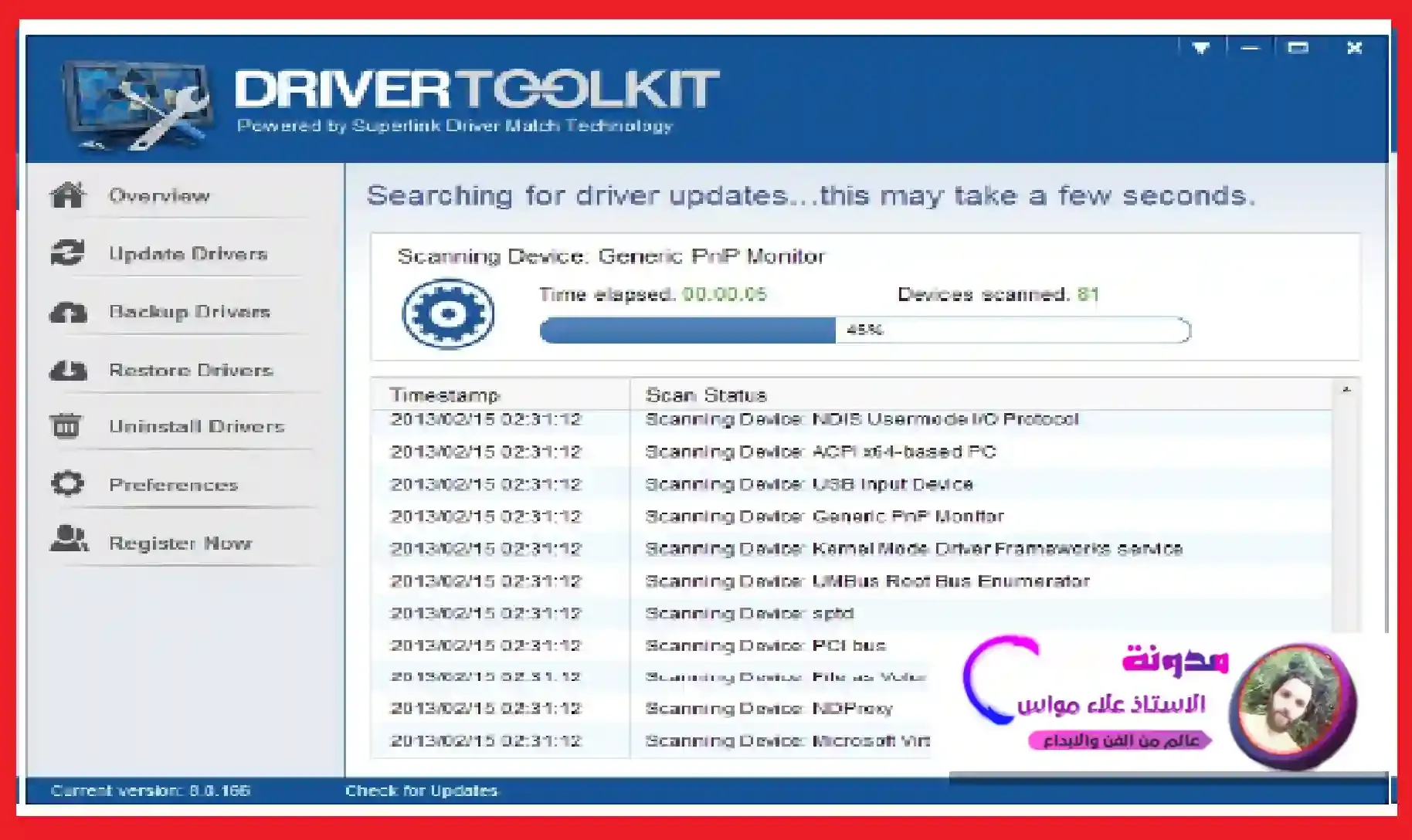This screenshot has height=840, width=1412.
Task: Minimize the Driver Toolkit window
Action: 1249,48
